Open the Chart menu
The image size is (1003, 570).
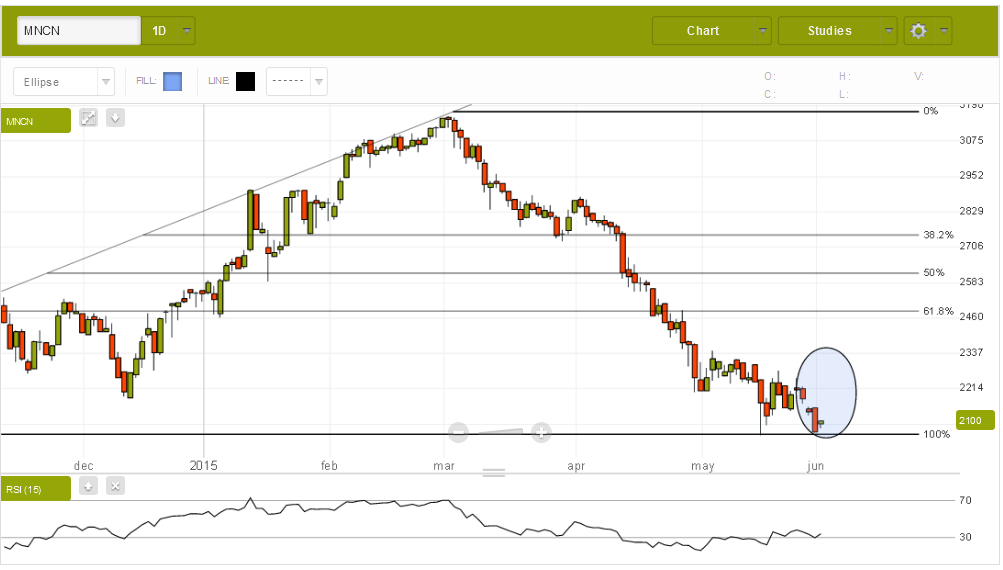tap(711, 31)
